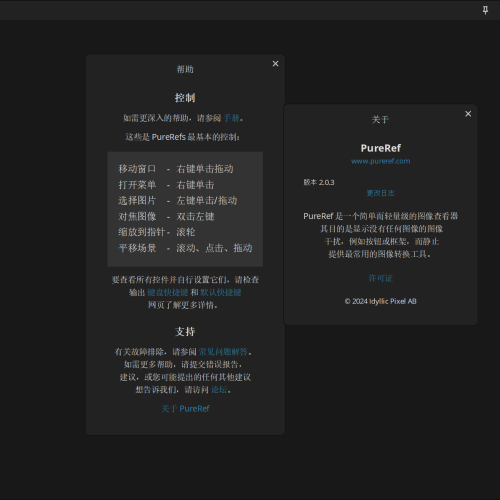
Task: Click the PureRef title in About panel
Action: coord(381,148)
